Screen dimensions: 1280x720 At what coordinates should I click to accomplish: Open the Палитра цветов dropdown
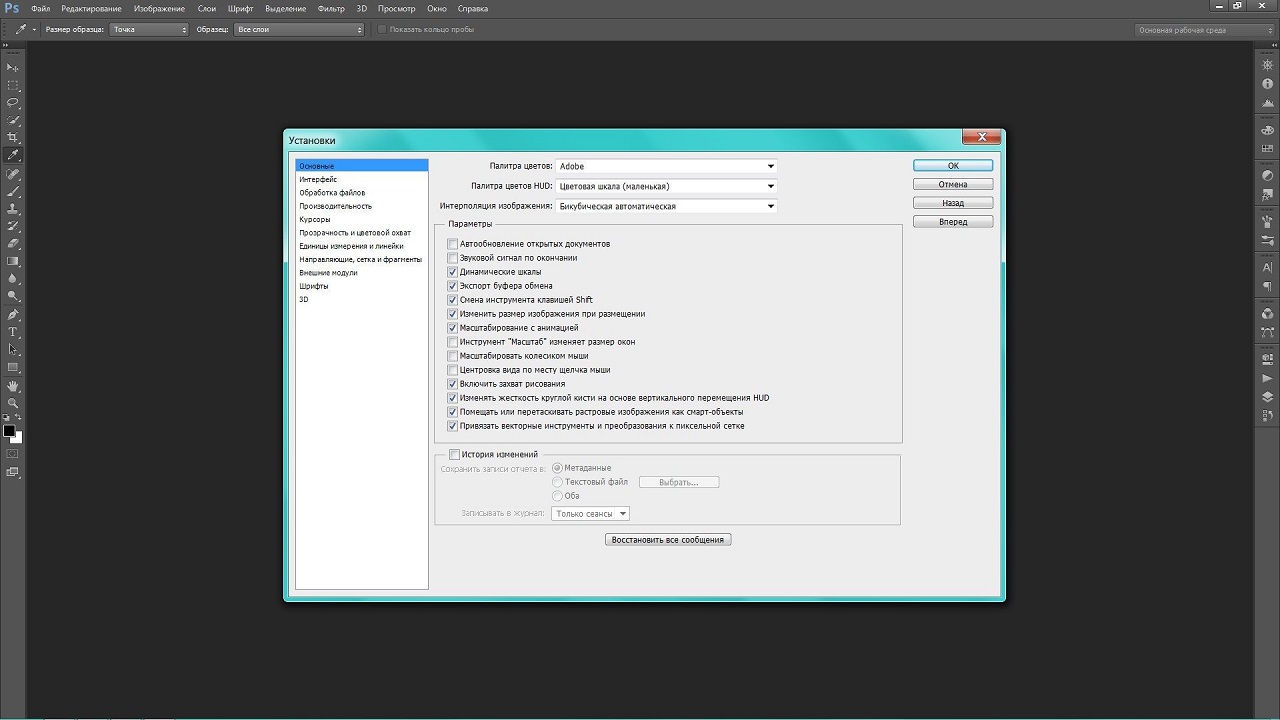tap(666, 166)
